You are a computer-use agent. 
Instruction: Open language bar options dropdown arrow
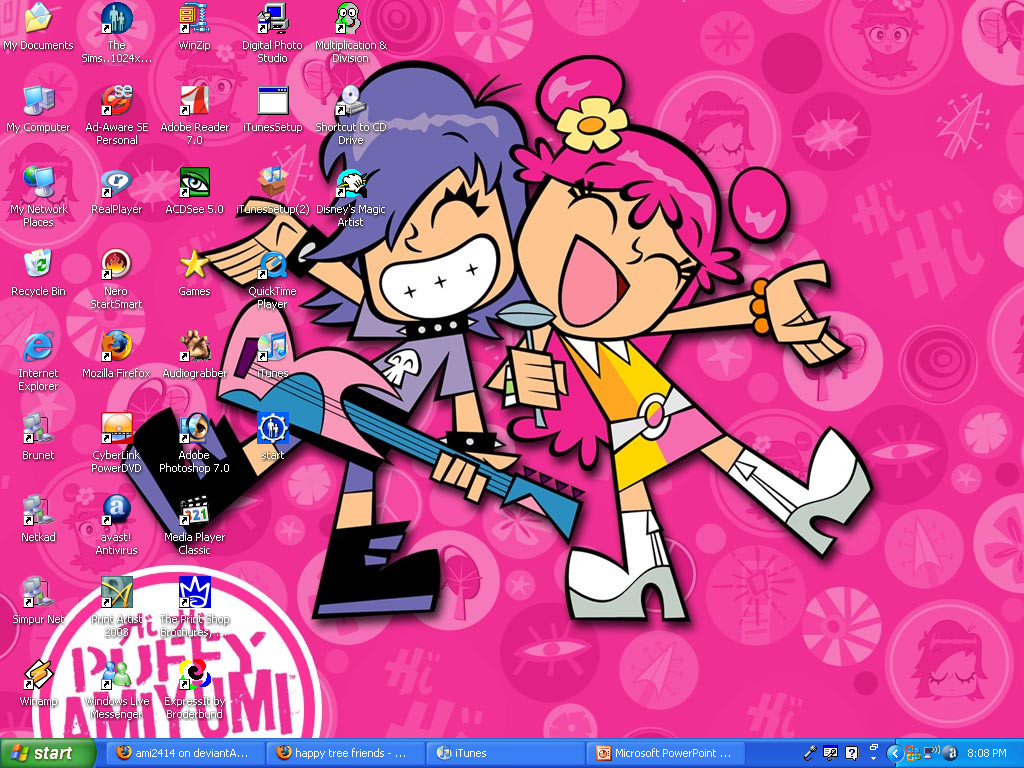[x=873, y=758]
